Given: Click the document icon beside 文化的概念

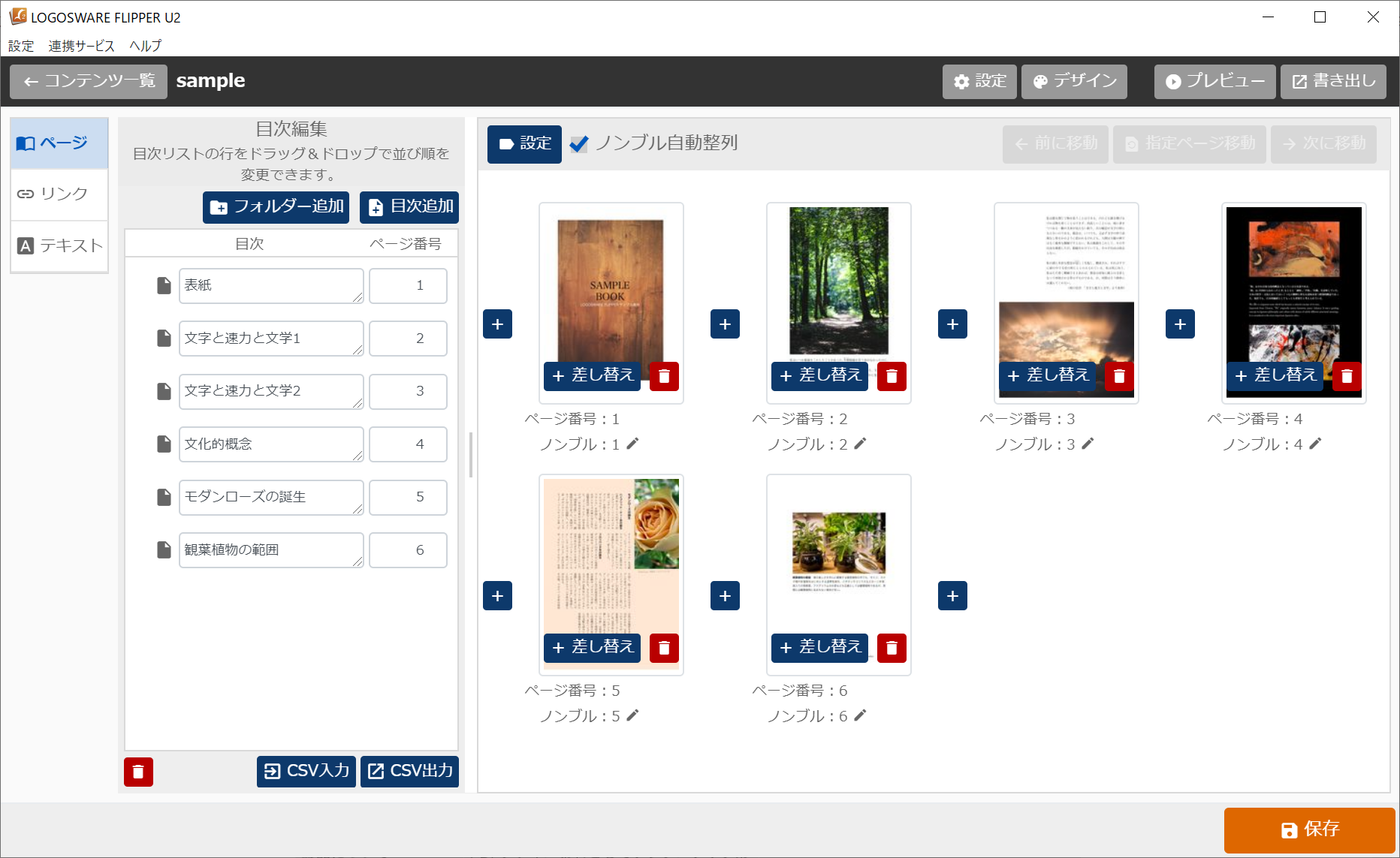Looking at the screenshot, I should tap(164, 444).
